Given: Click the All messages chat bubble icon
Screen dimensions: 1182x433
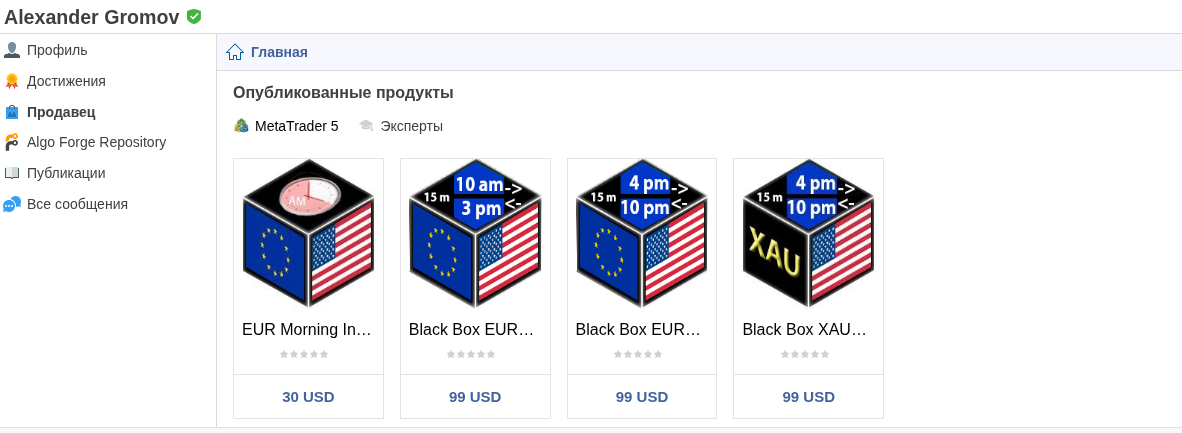Looking at the screenshot, I should pyautogui.click(x=12, y=204).
